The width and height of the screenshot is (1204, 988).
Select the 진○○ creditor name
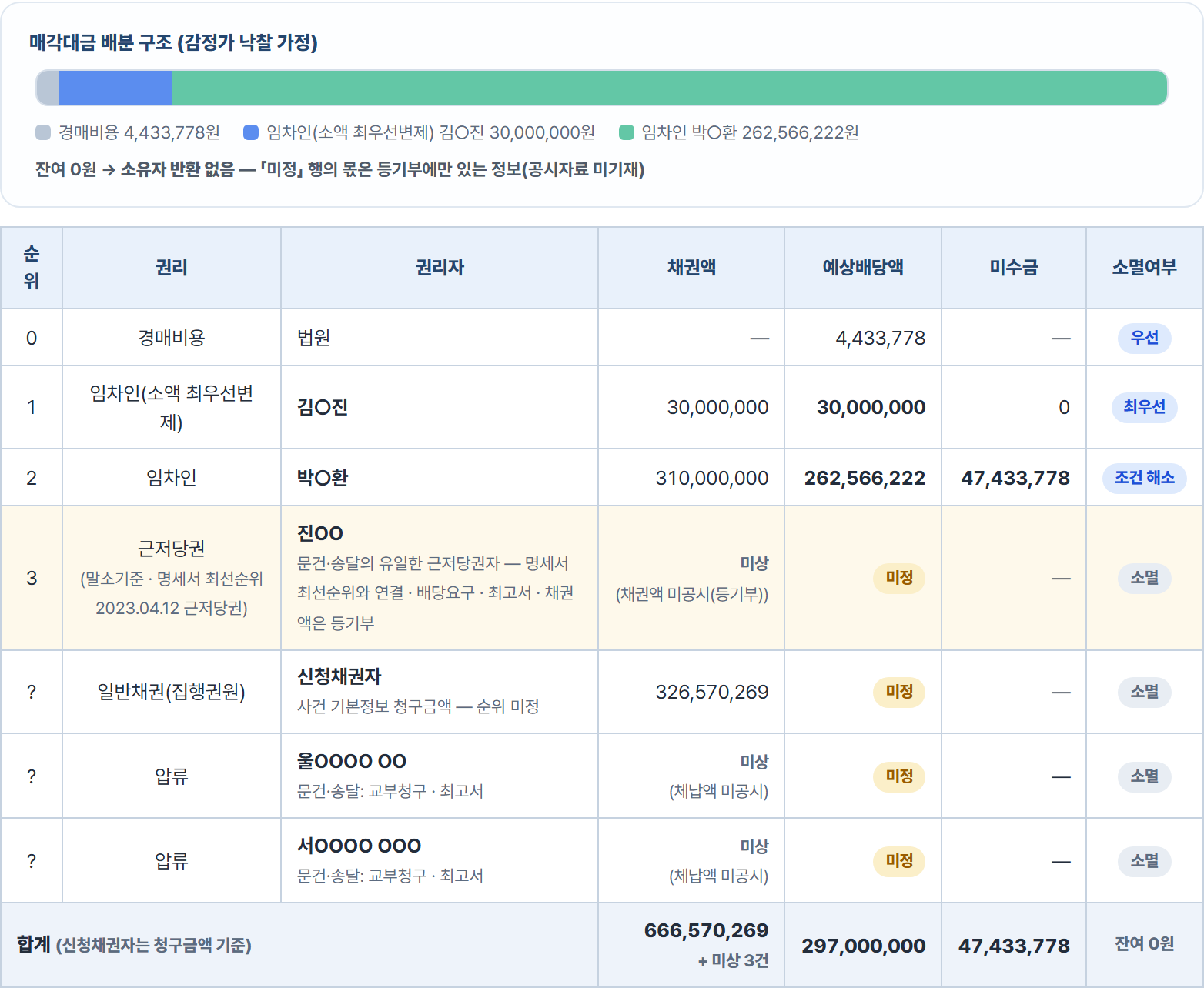[x=320, y=533]
